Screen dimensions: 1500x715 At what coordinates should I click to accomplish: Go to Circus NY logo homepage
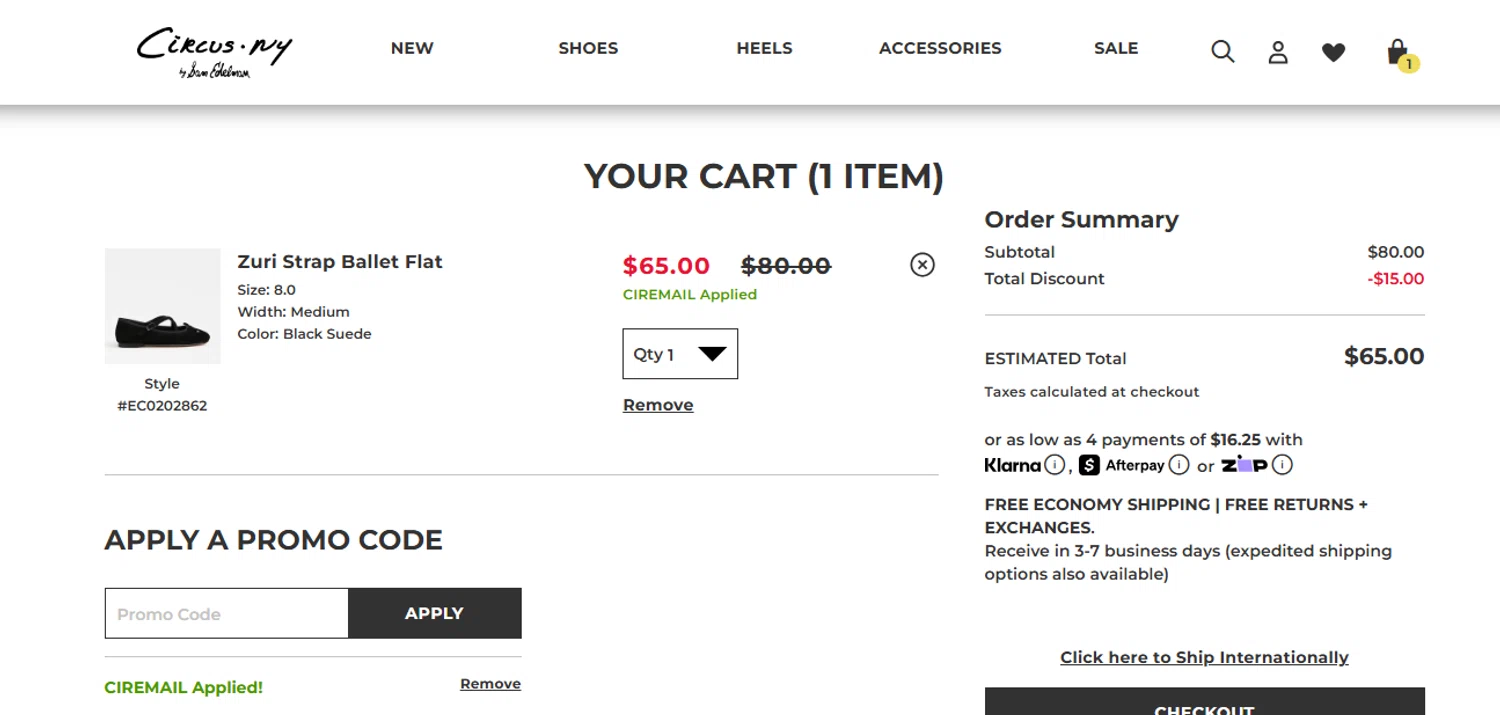pos(214,52)
